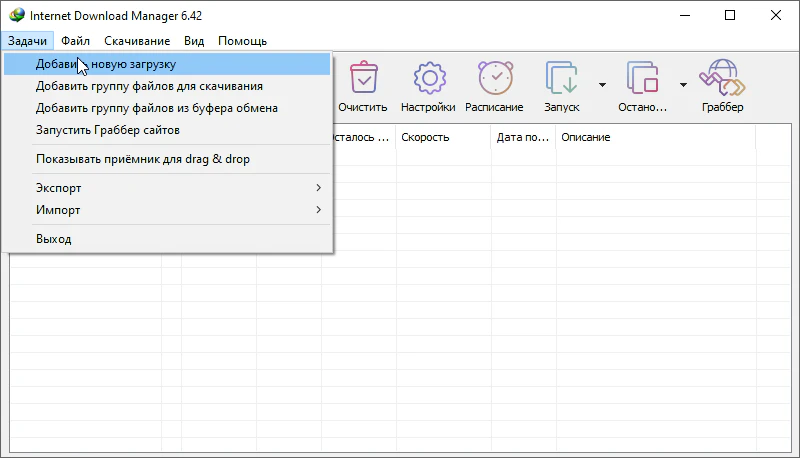Expand the dropdown arrow beside Запуск
This screenshot has height=458, width=800.
point(602,85)
